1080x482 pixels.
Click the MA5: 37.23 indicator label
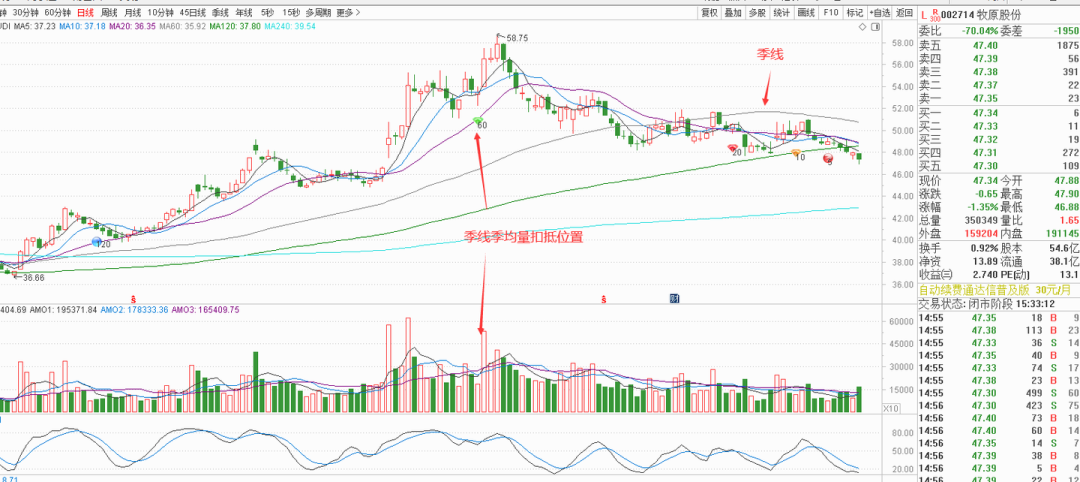click(36, 25)
